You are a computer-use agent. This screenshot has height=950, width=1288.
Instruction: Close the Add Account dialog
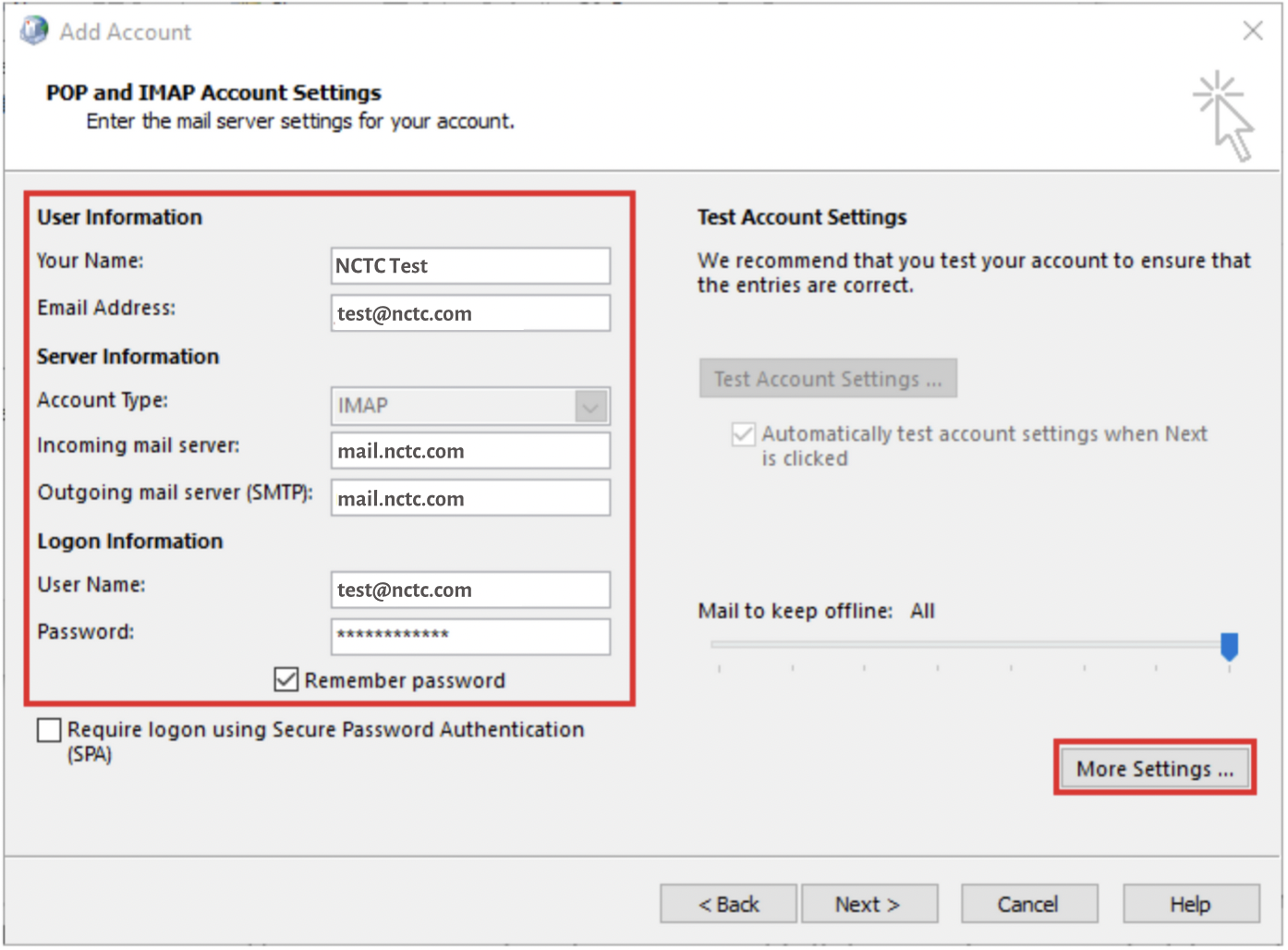(1252, 30)
